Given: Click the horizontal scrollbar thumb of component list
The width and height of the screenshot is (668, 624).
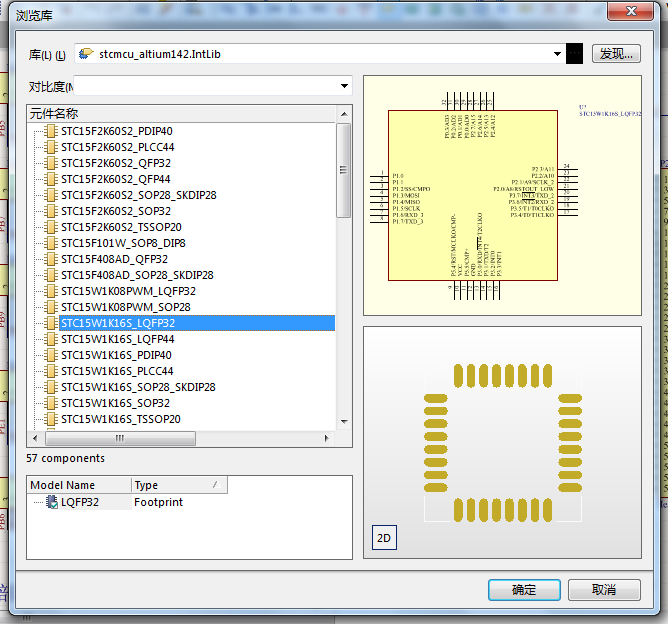Looking at the screenshot, I should (x=121, y=438).
